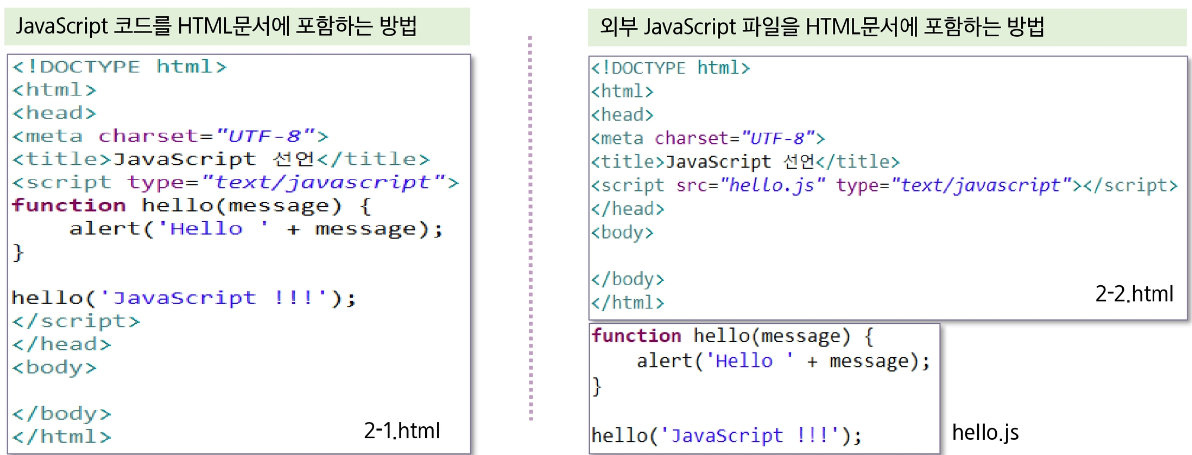The width and height of the screenshot is (1192, 455).
Task: Select the opening <body> tag in 2-1.html code
Action: pyautogui.click(x=54, y=368)
